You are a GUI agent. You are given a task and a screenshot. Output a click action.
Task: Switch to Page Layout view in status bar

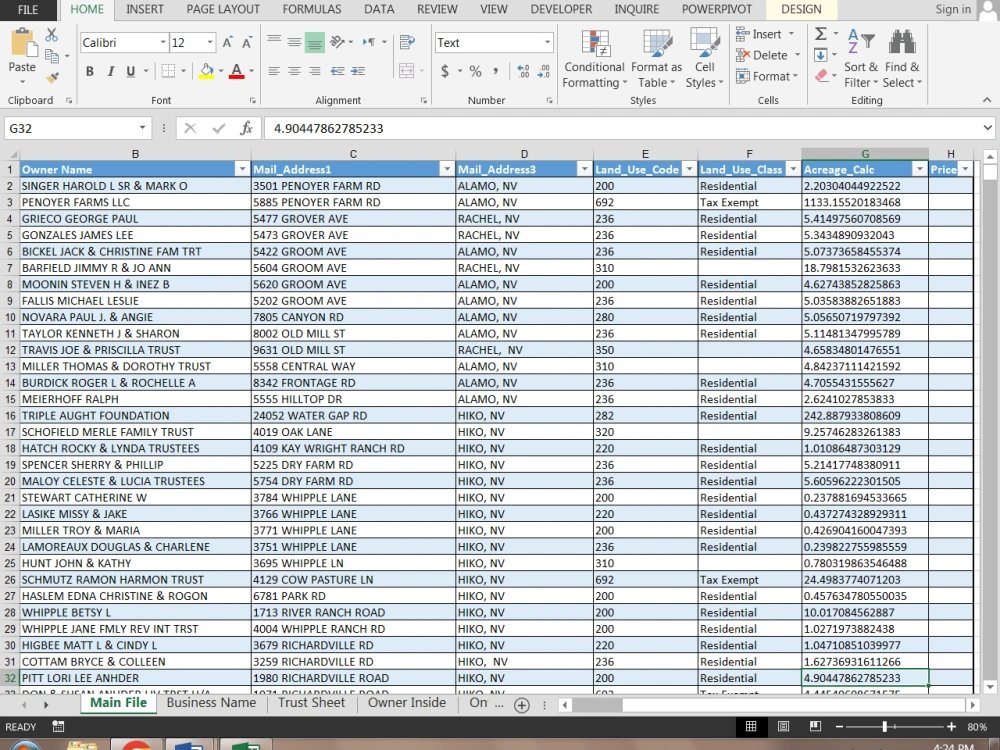coord(783,726)
